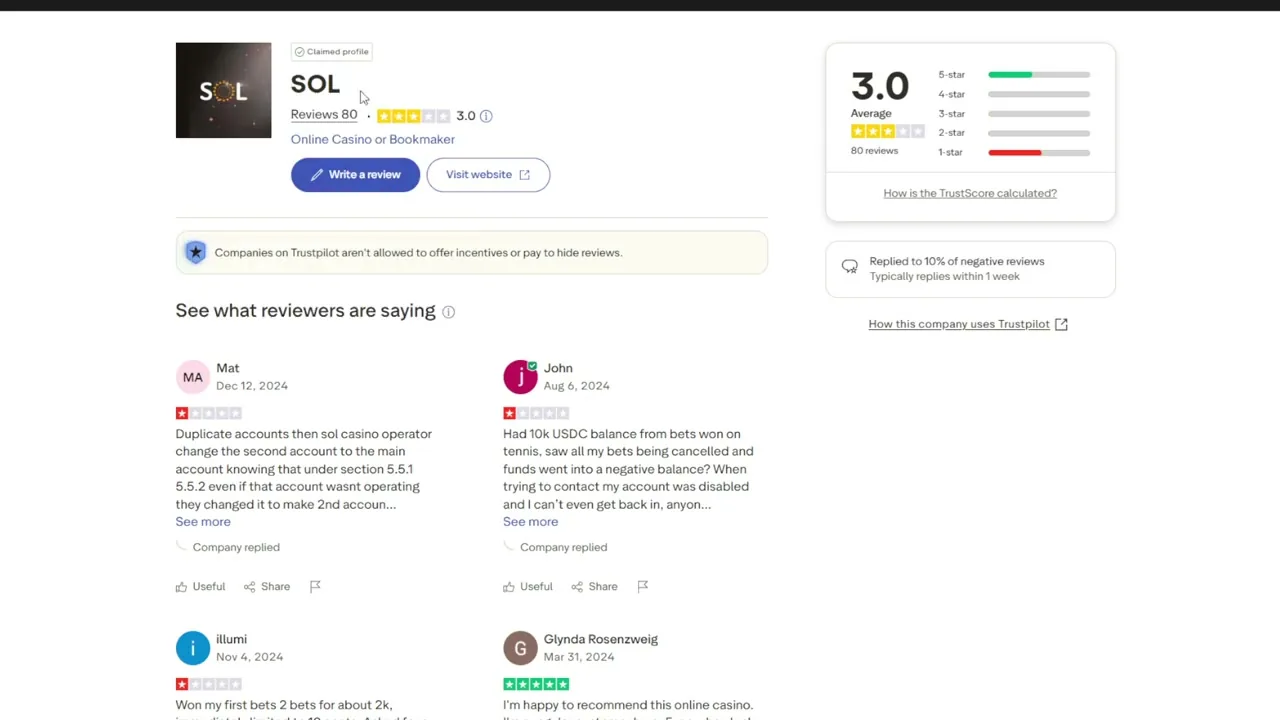Click the header star rating beside 3.0
1280x720 pixels.
[x=413, y=116]
